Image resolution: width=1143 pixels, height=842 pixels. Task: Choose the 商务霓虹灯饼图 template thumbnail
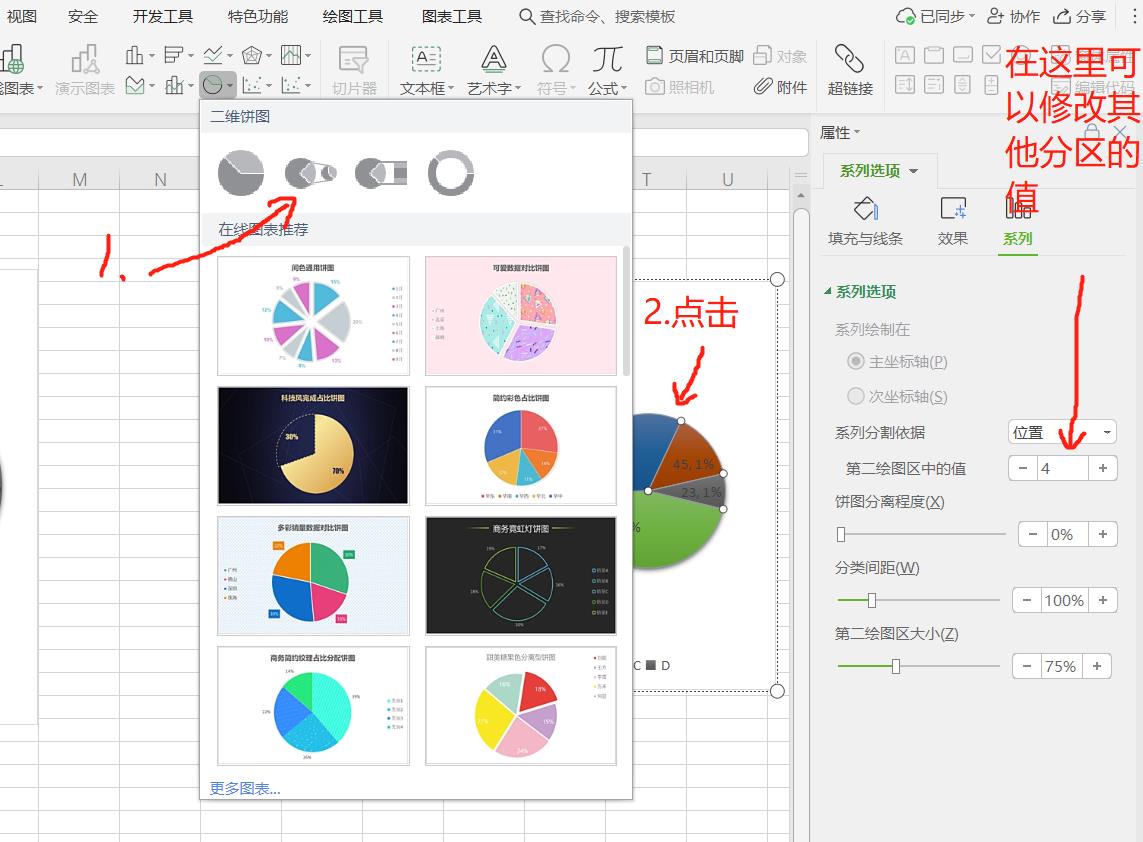[x=520, y=575]
